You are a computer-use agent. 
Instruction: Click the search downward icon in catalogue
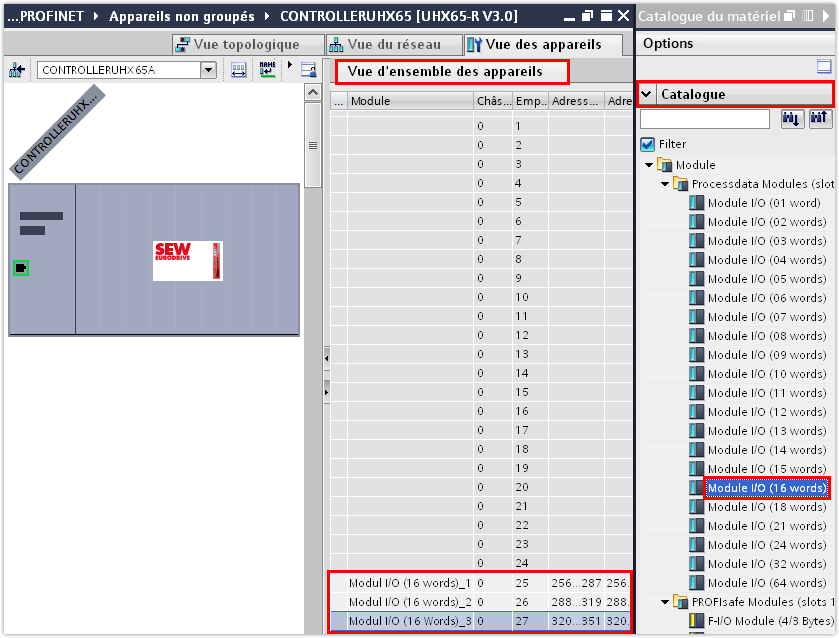[x=791, y=119]
